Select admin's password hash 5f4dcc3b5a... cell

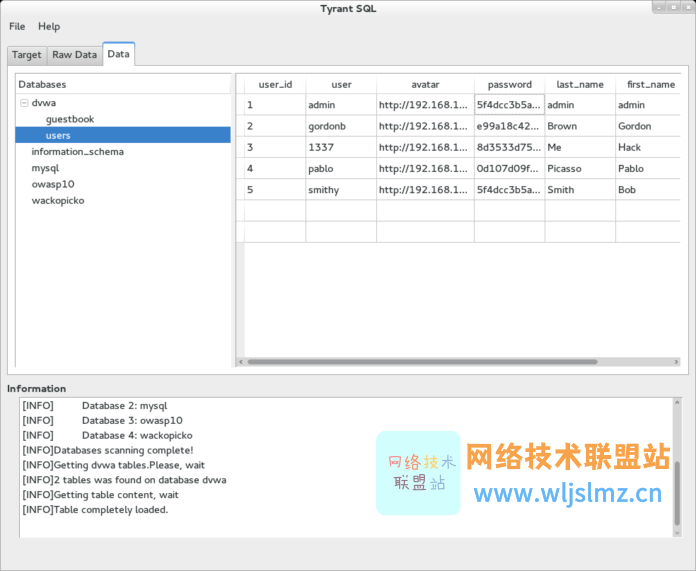tap(510, 105)
